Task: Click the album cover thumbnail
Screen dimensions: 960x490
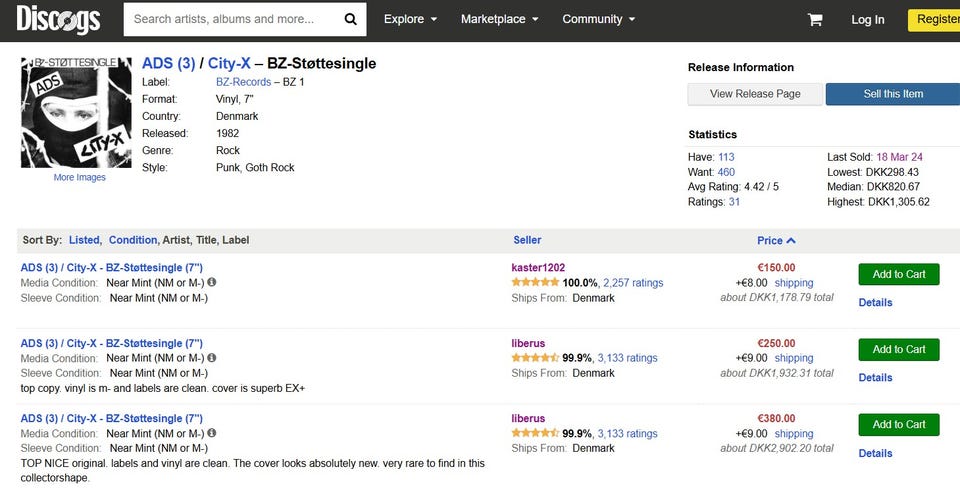Action: [x=76, y=112]
